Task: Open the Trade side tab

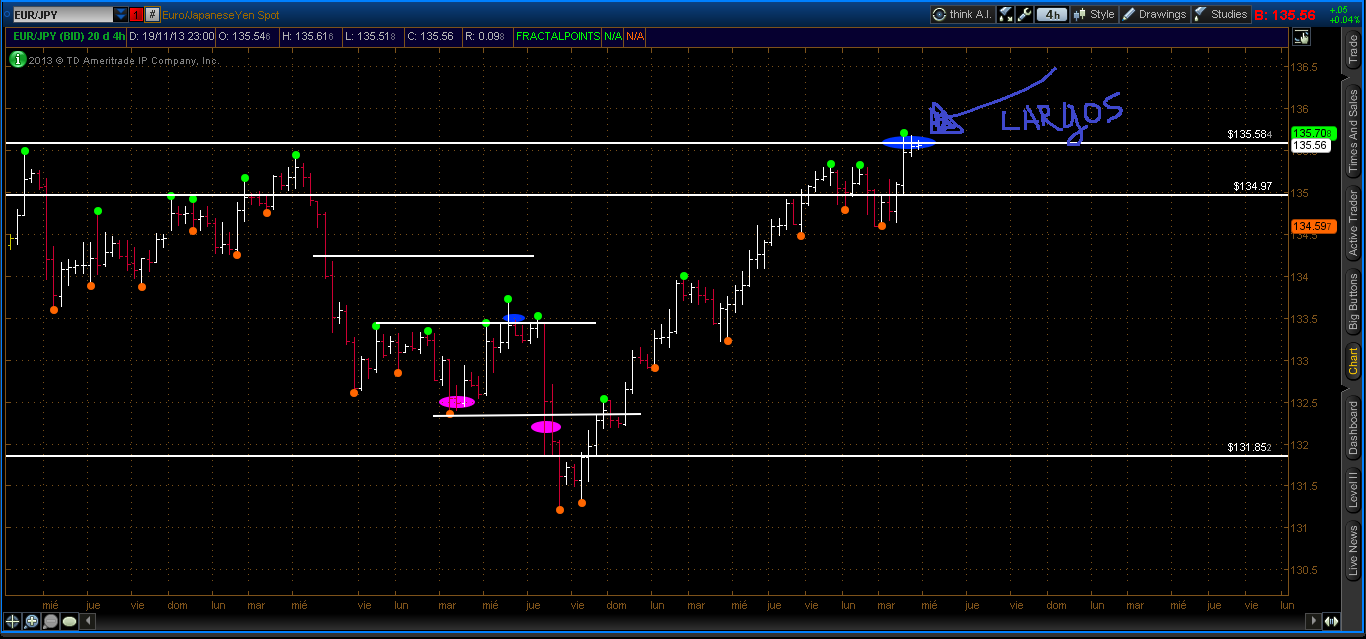Action: pos(1354,48)
